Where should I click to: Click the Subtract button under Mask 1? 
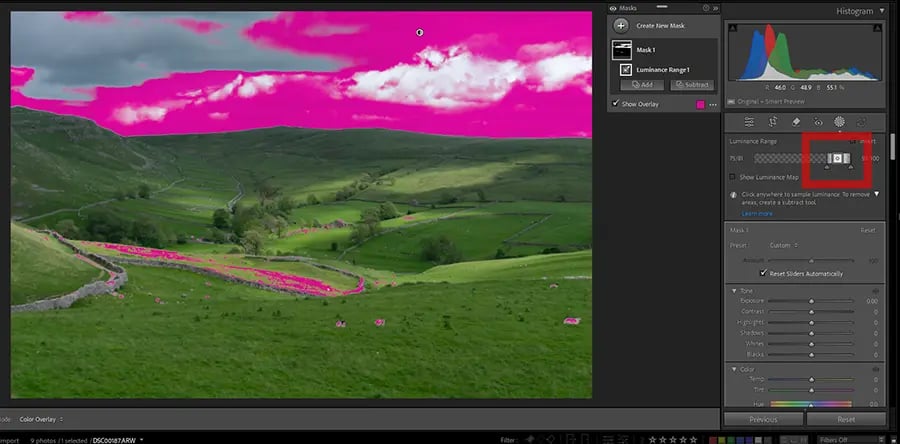tap(692, 85)
